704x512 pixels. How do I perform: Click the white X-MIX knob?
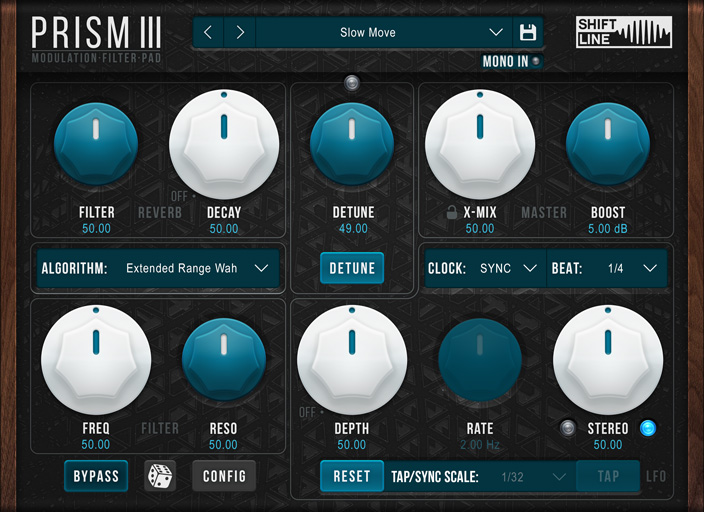coord(480,144)
